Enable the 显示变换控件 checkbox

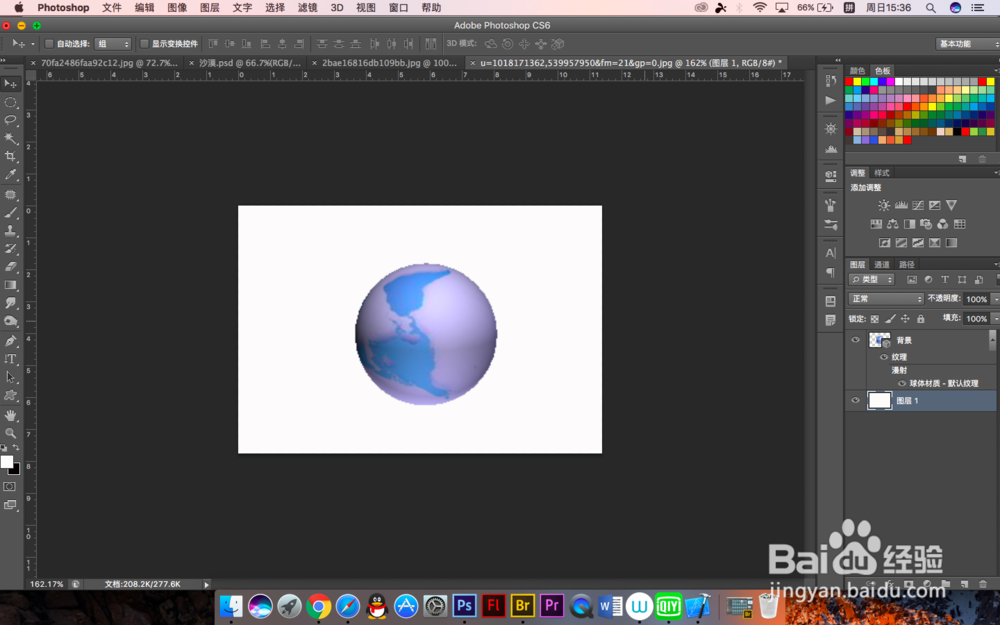pyautogui.click(x=144, y=44)
